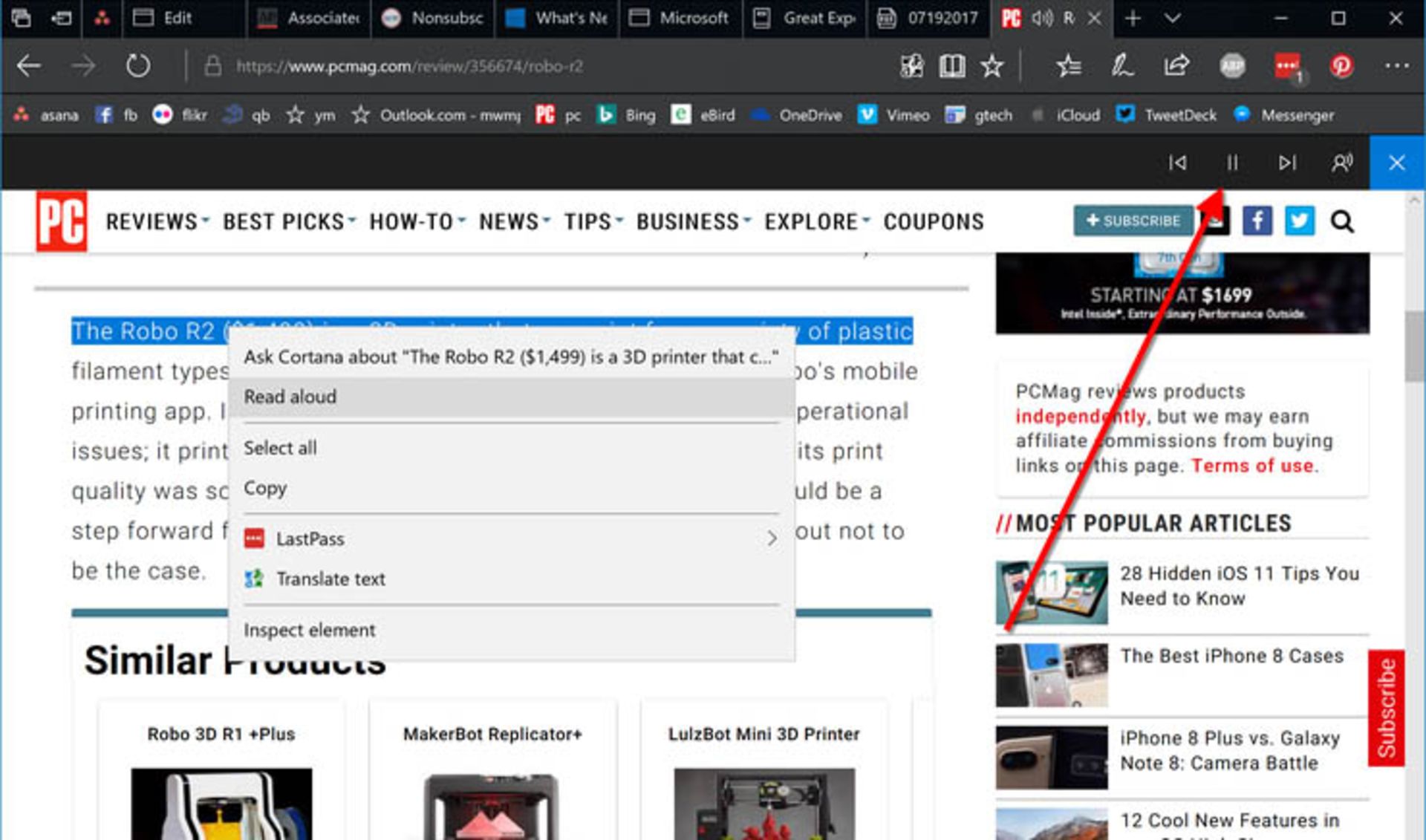Click the Share icon in toolbar
The width and height of the screenshot is (1426, 840).
[x=1176, y=66]
